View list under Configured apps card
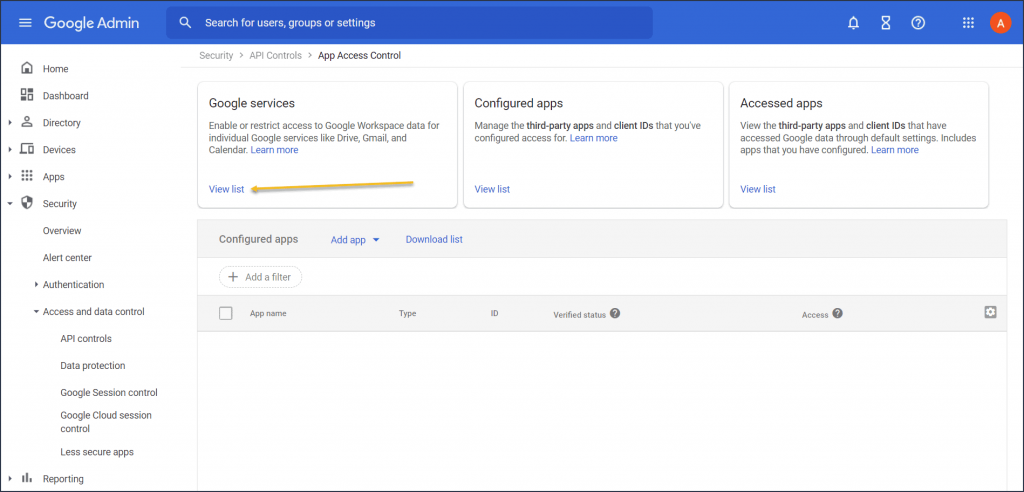Viewport: 1024px width, 492px height. pos(492,189)
